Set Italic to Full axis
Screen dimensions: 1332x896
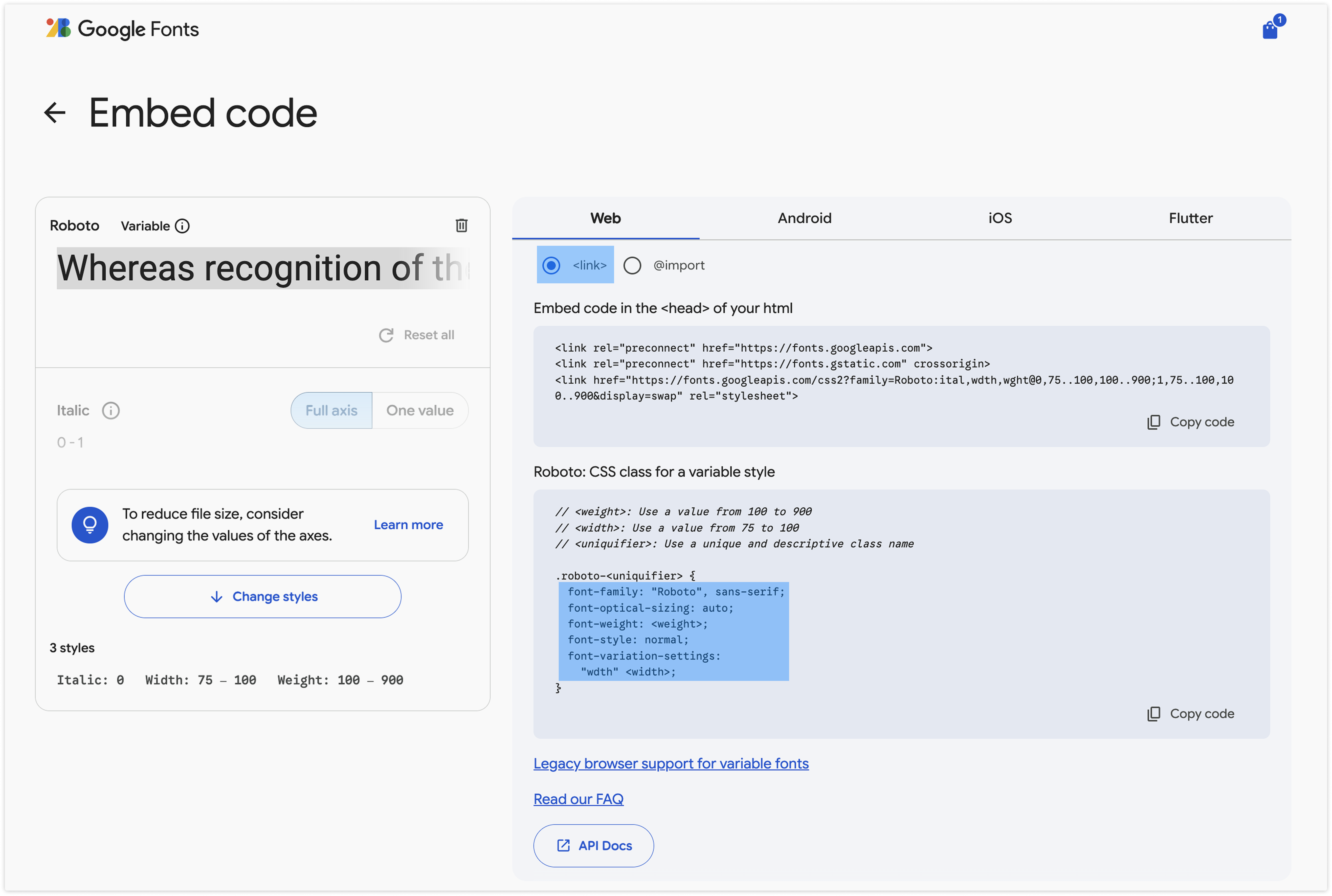[x=332, y=410]
